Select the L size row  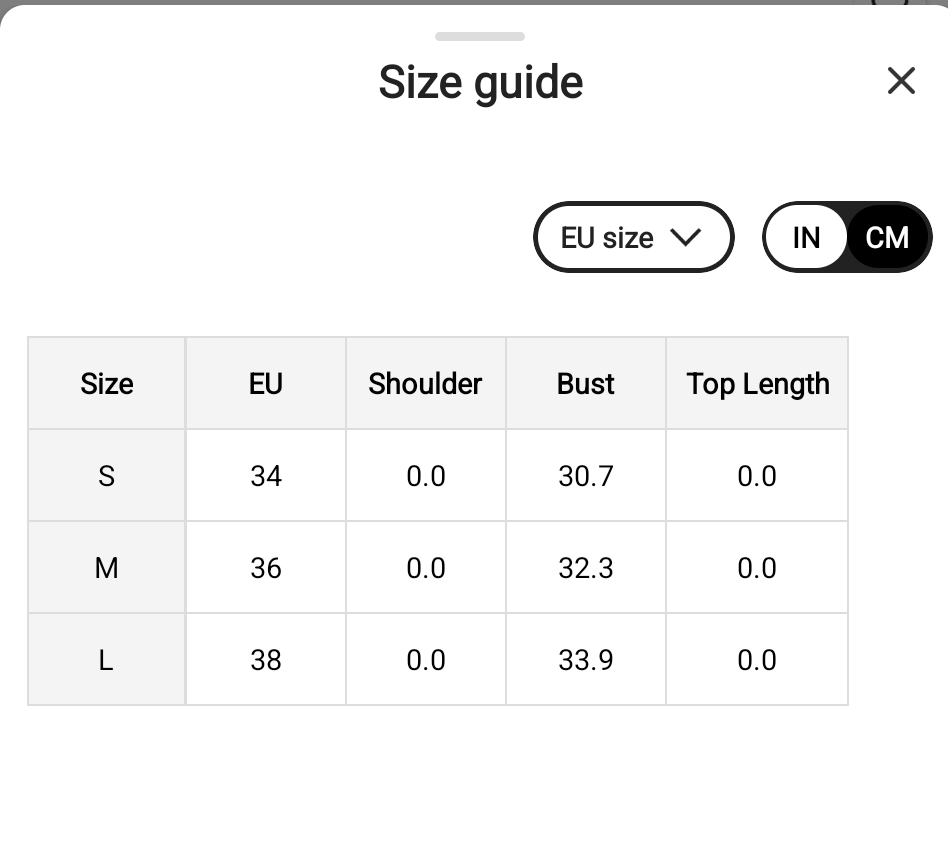pyautogui.click(x=106, y=658)
